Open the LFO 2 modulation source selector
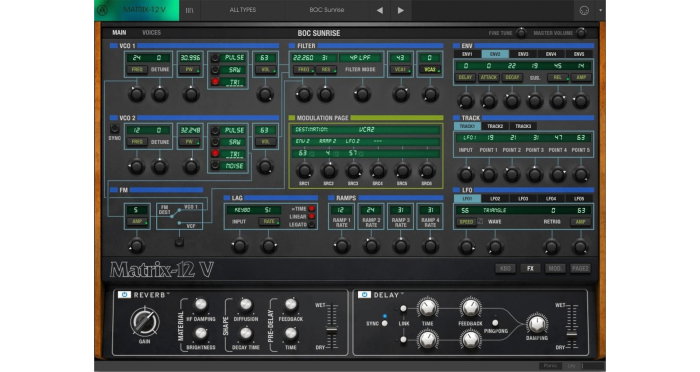Viewport: 700px width, 372px height. 353,141
